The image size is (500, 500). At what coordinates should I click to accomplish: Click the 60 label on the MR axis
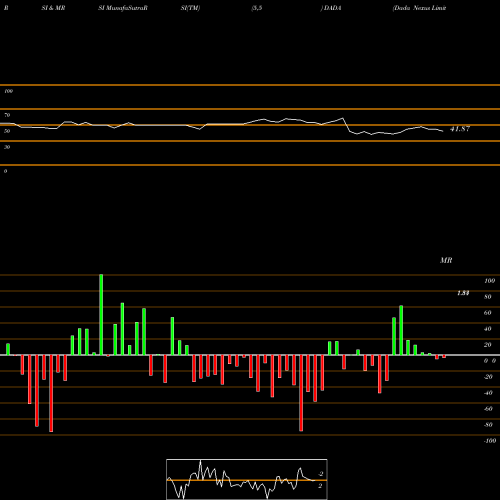(x=488, y=313)
